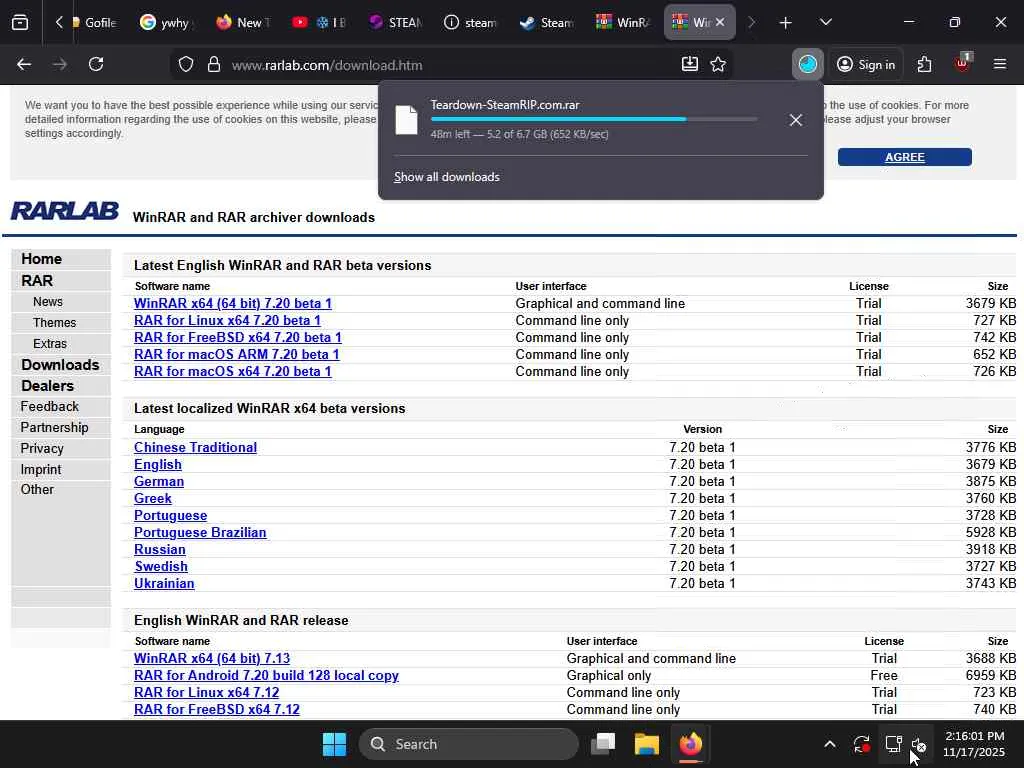The image size is (1024, 768).
Task: Click the AGREE cookies button
Action: pos(904,157)
